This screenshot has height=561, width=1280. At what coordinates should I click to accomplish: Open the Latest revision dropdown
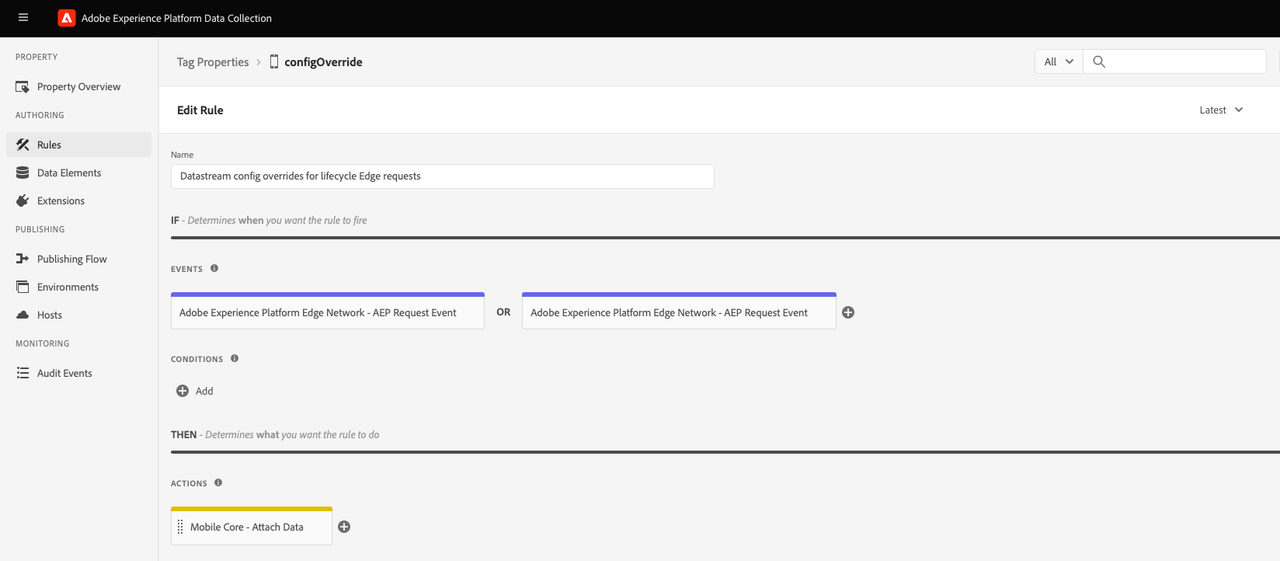(1221, 110)
